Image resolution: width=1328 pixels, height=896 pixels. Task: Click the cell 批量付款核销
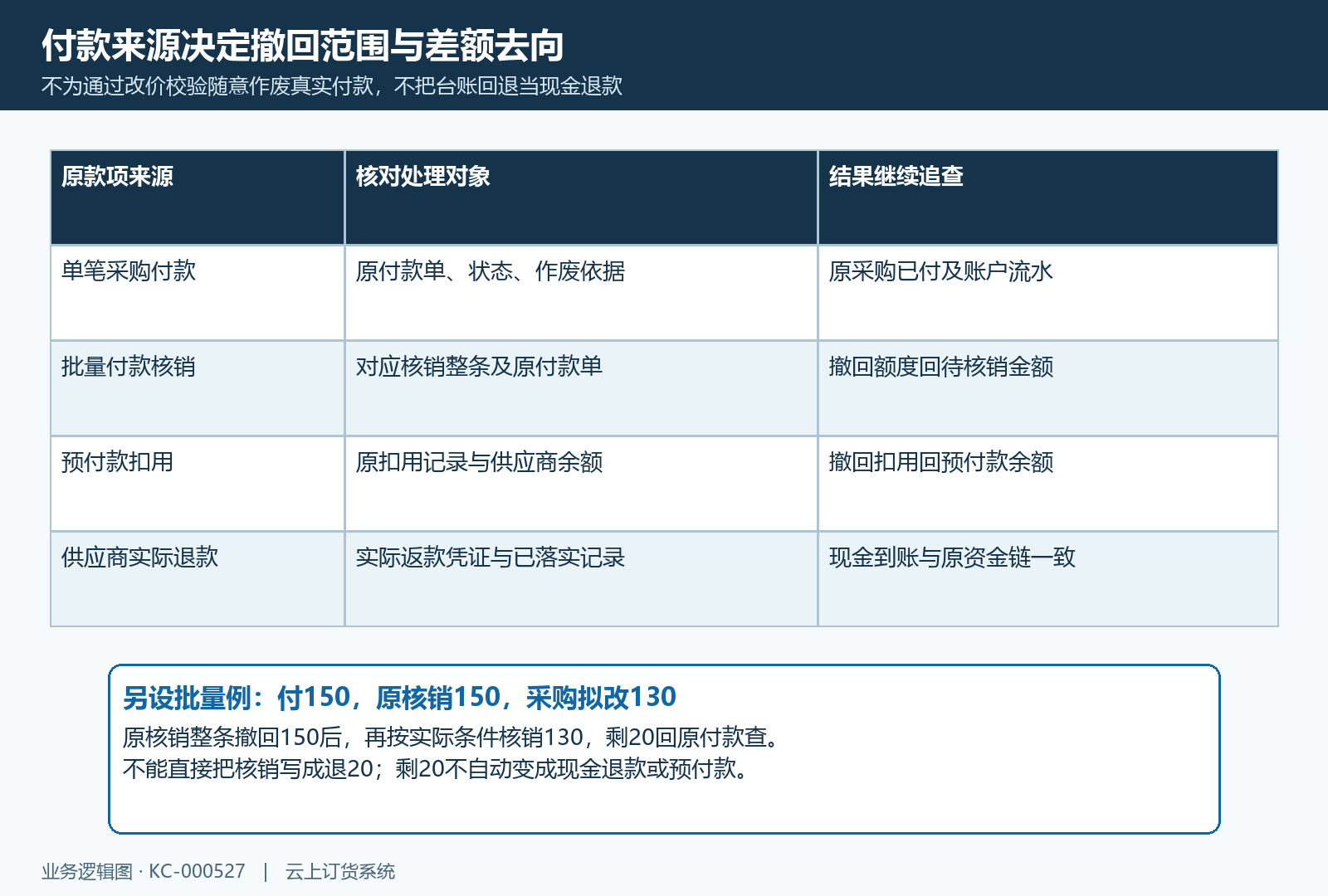coord(198,388)
